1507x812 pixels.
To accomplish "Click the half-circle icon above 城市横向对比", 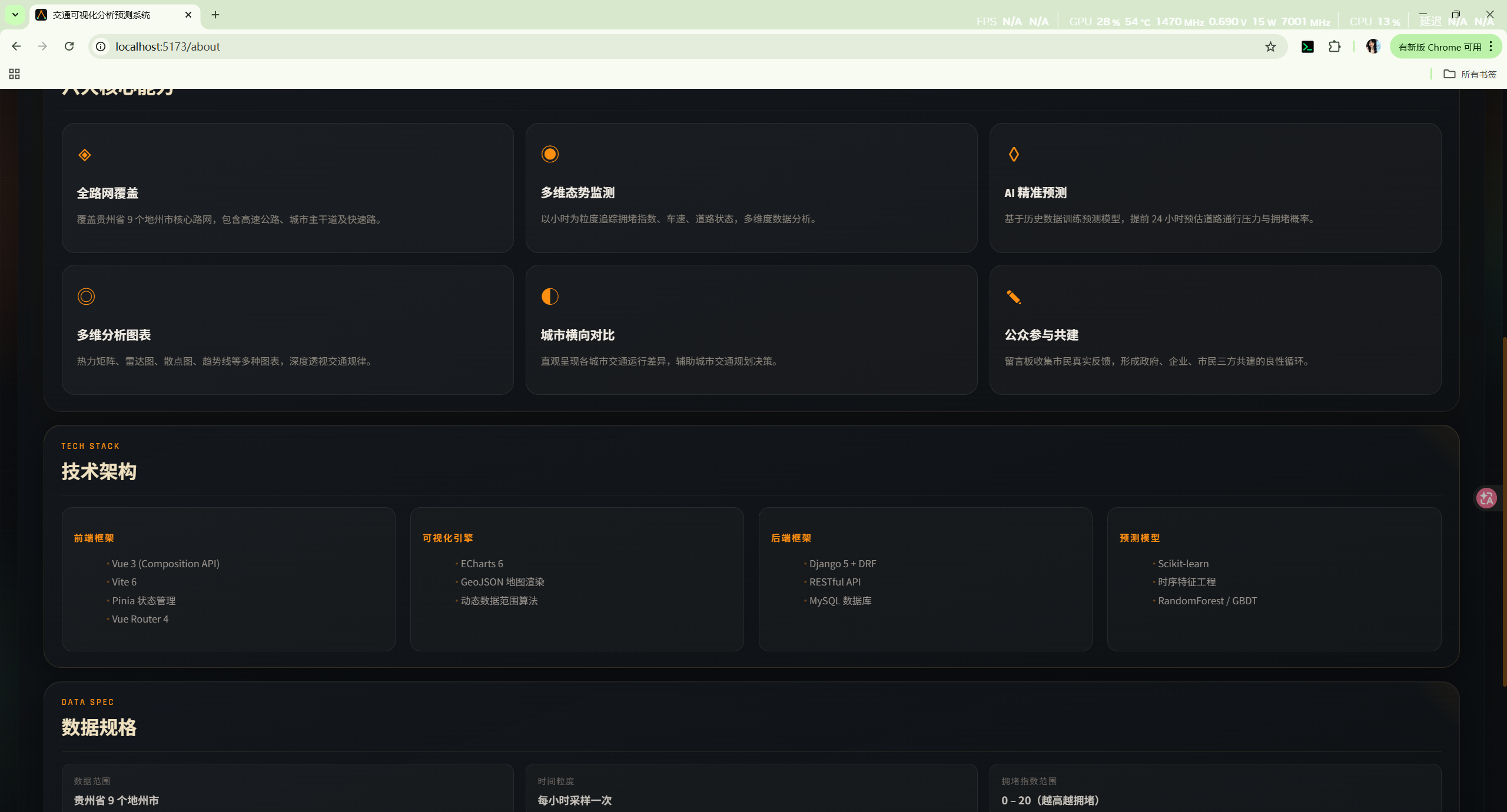I will click(x=550, y=297).
